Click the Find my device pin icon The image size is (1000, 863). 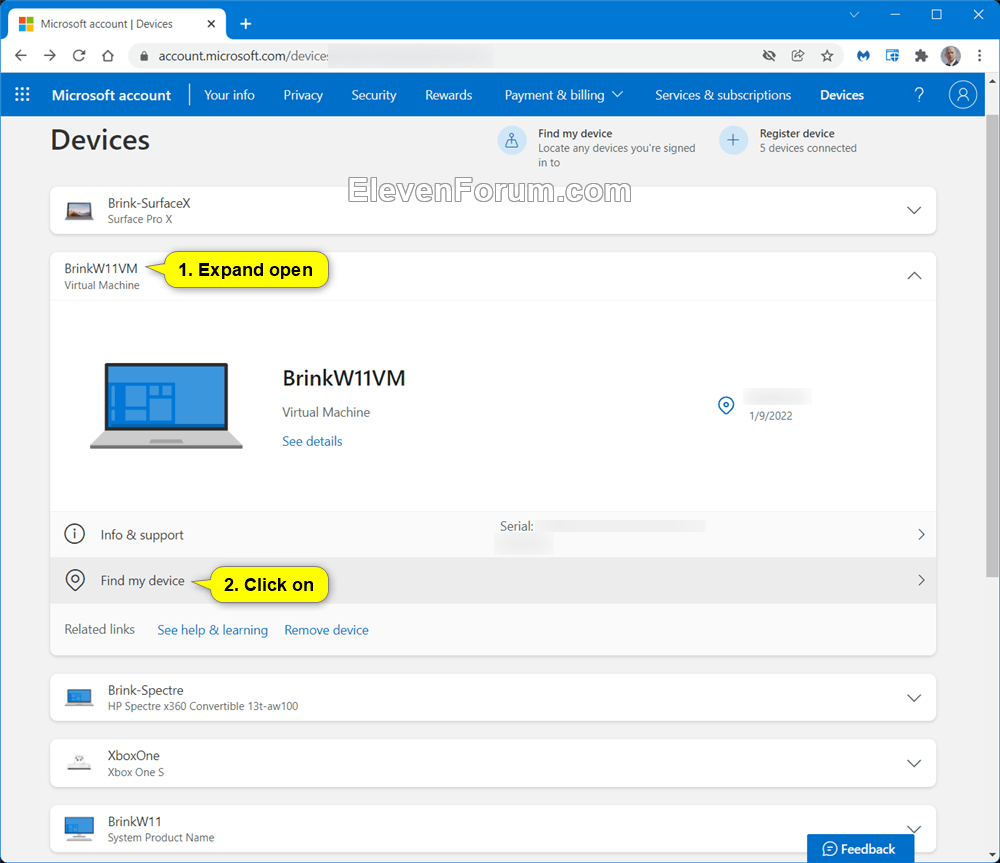pyautogui.click(x=75, y=580)
